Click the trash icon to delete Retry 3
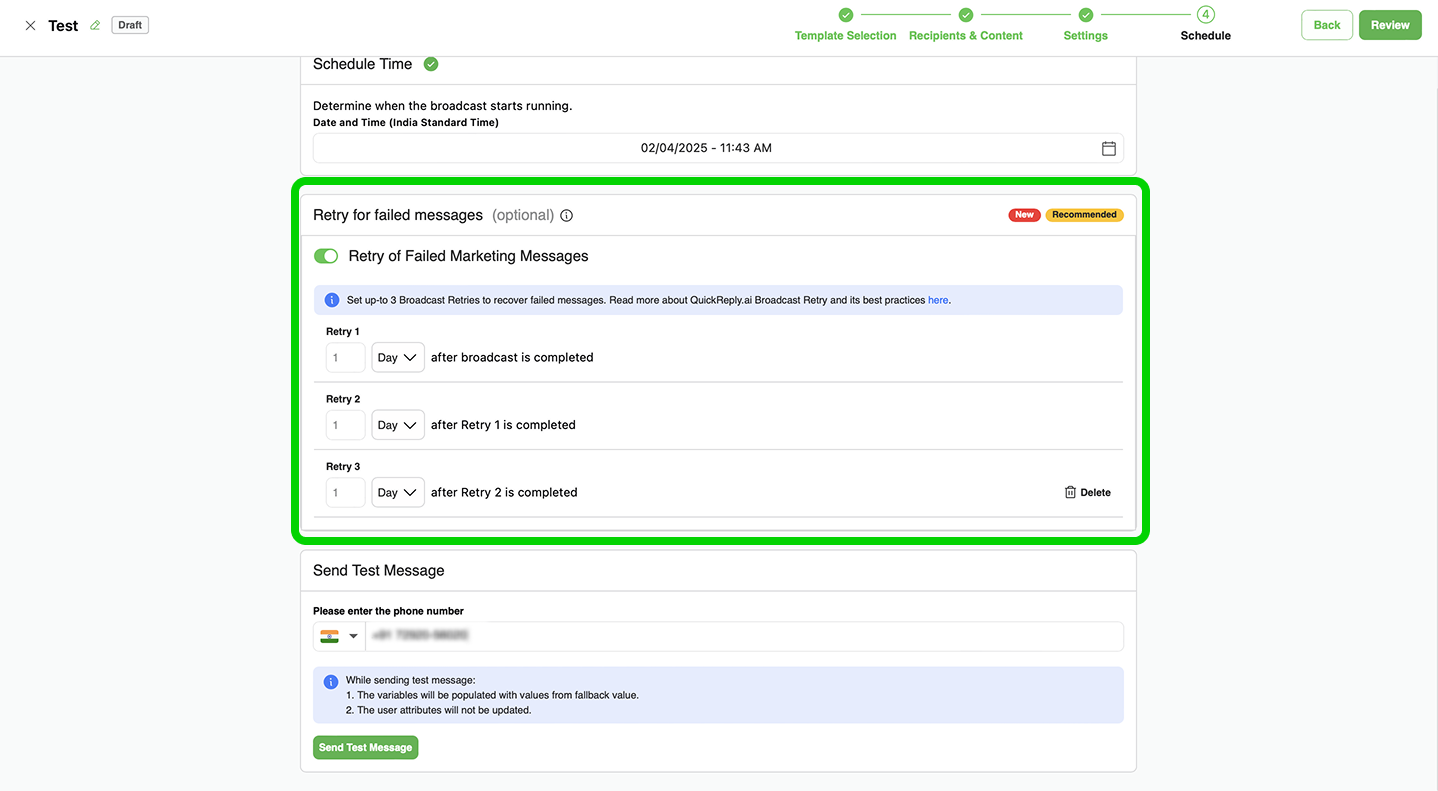 pos(1070,493)
